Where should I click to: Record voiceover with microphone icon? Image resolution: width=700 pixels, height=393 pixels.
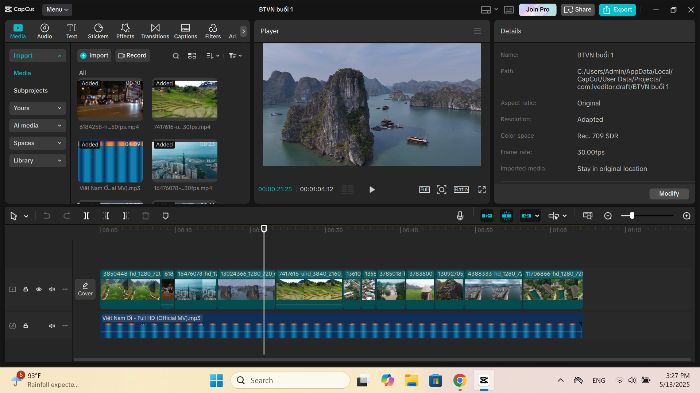[460, 216]
